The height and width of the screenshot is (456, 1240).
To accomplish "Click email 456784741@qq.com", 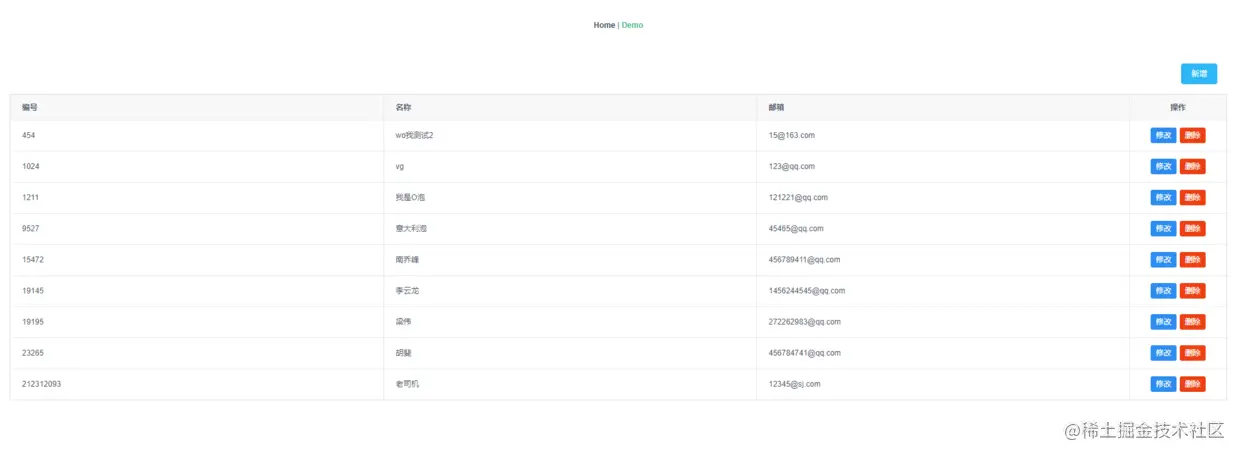I will pos(804,352).
